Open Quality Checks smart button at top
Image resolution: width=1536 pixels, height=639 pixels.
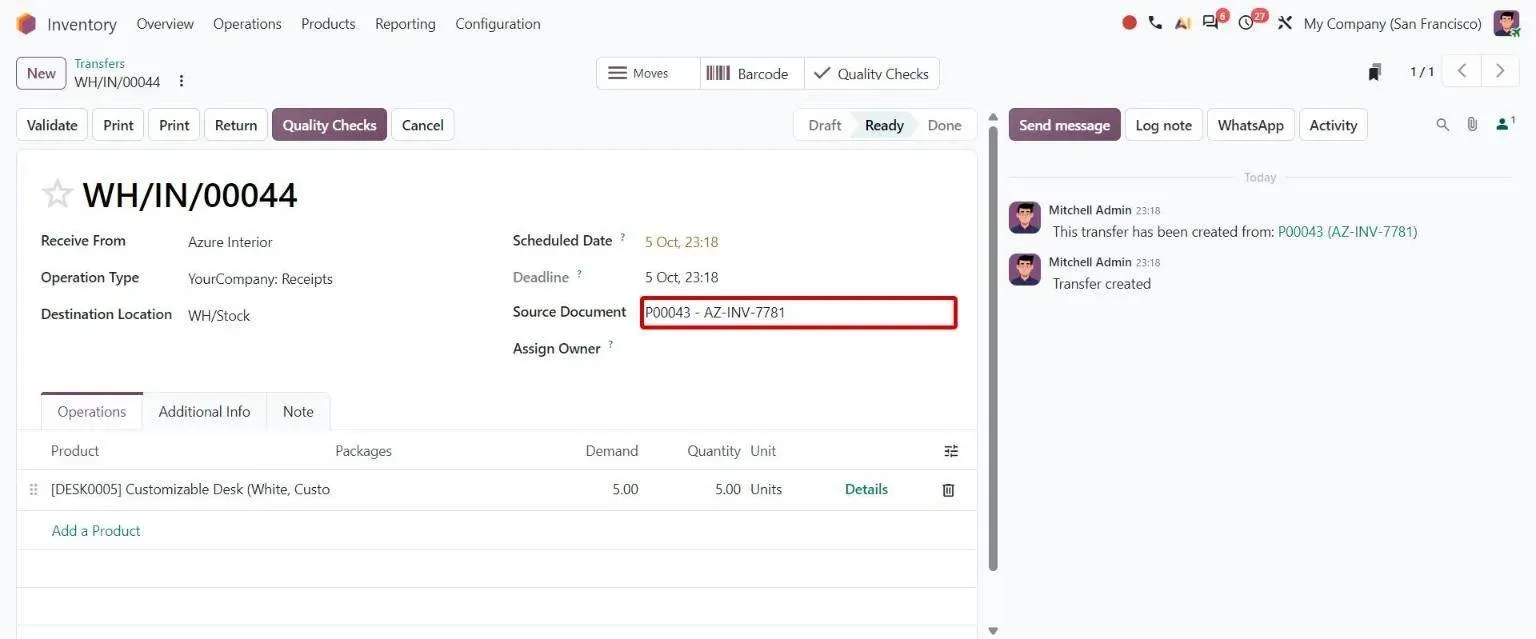(x=871, y=73)
